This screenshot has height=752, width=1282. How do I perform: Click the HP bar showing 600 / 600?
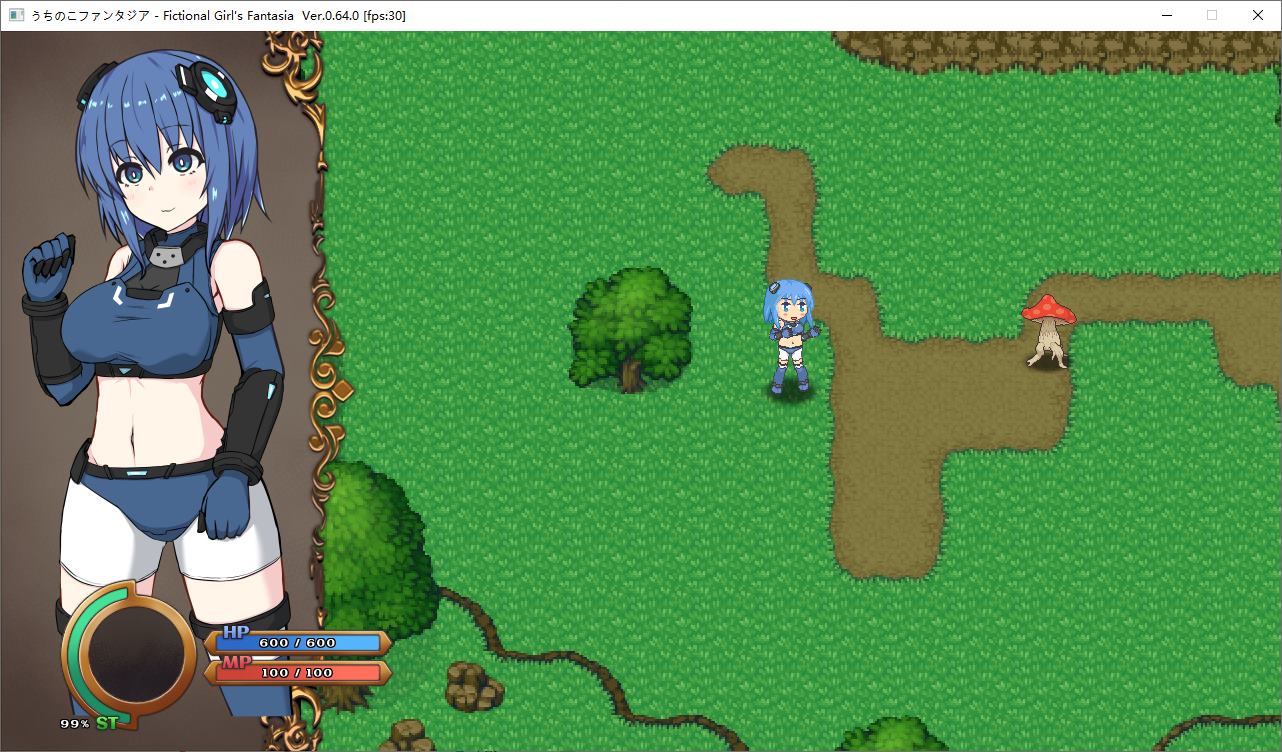[298, 642]
